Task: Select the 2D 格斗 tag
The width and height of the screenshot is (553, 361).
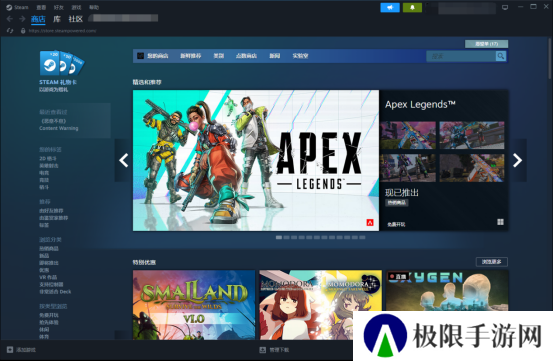Action: (48, 159)
